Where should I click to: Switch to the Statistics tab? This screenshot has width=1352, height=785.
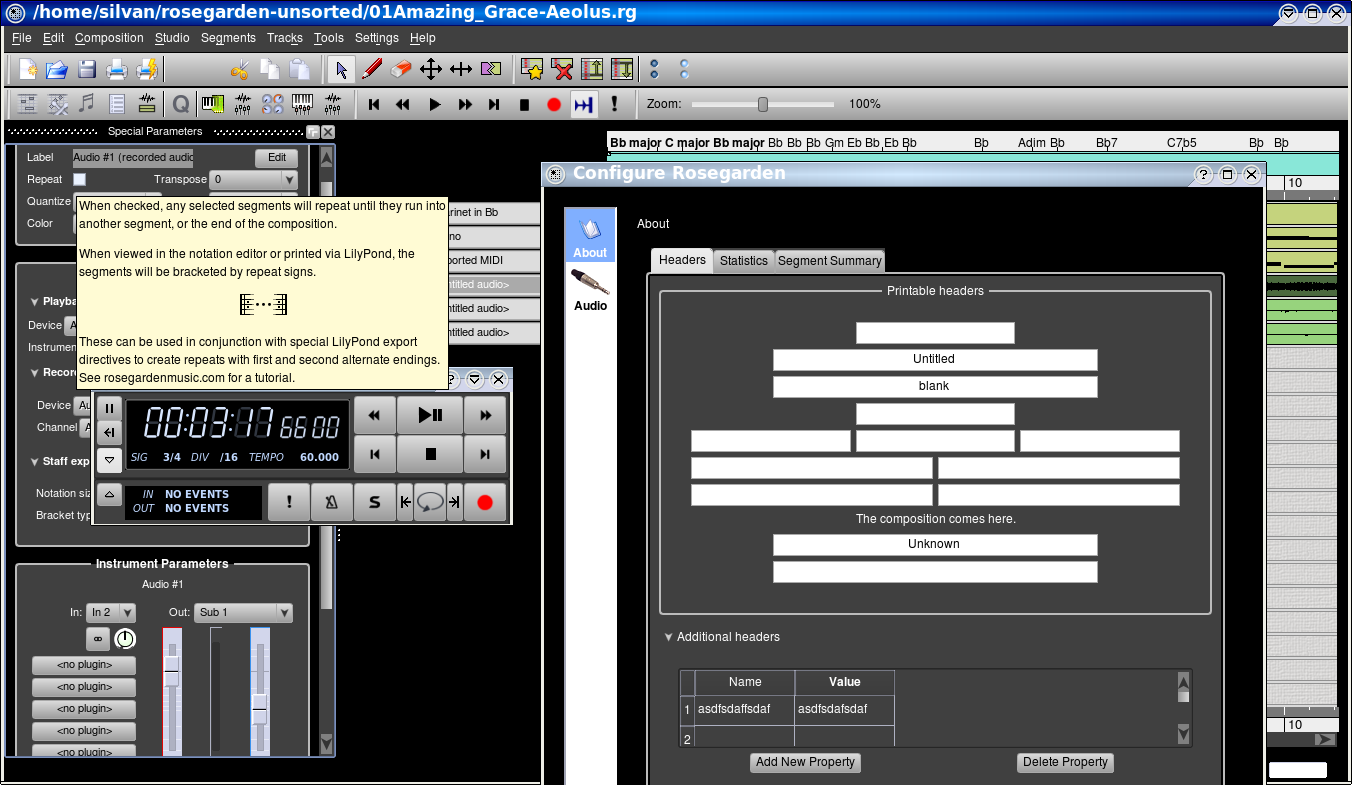coord(743,261)
